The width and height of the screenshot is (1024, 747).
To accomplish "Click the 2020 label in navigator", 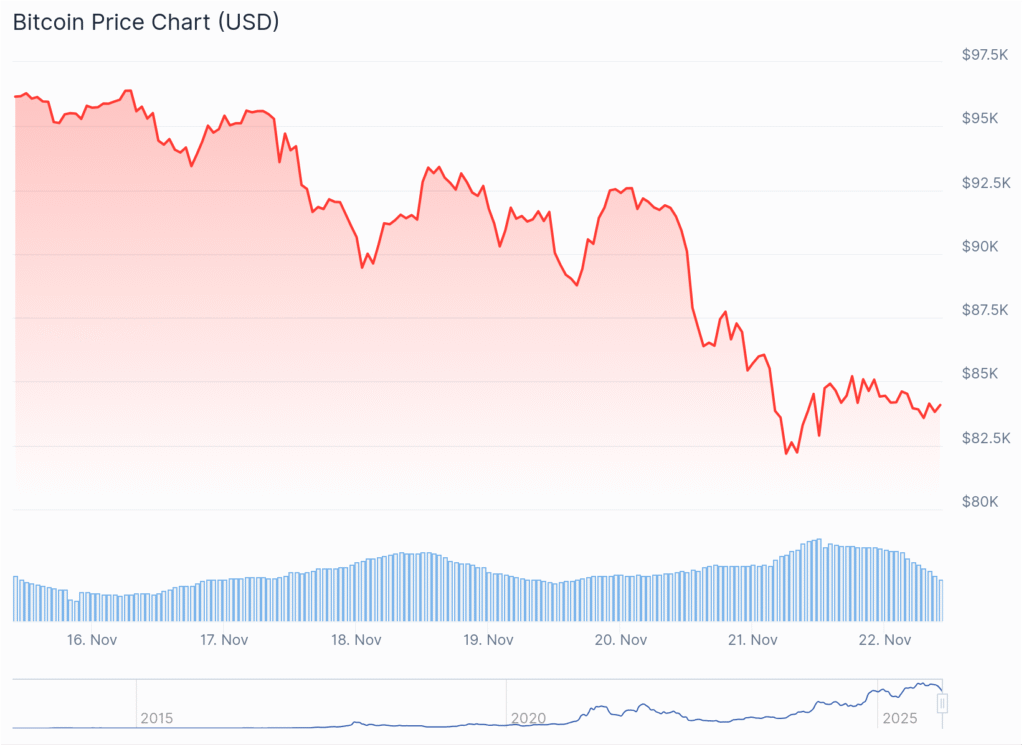I will point(527,718).
